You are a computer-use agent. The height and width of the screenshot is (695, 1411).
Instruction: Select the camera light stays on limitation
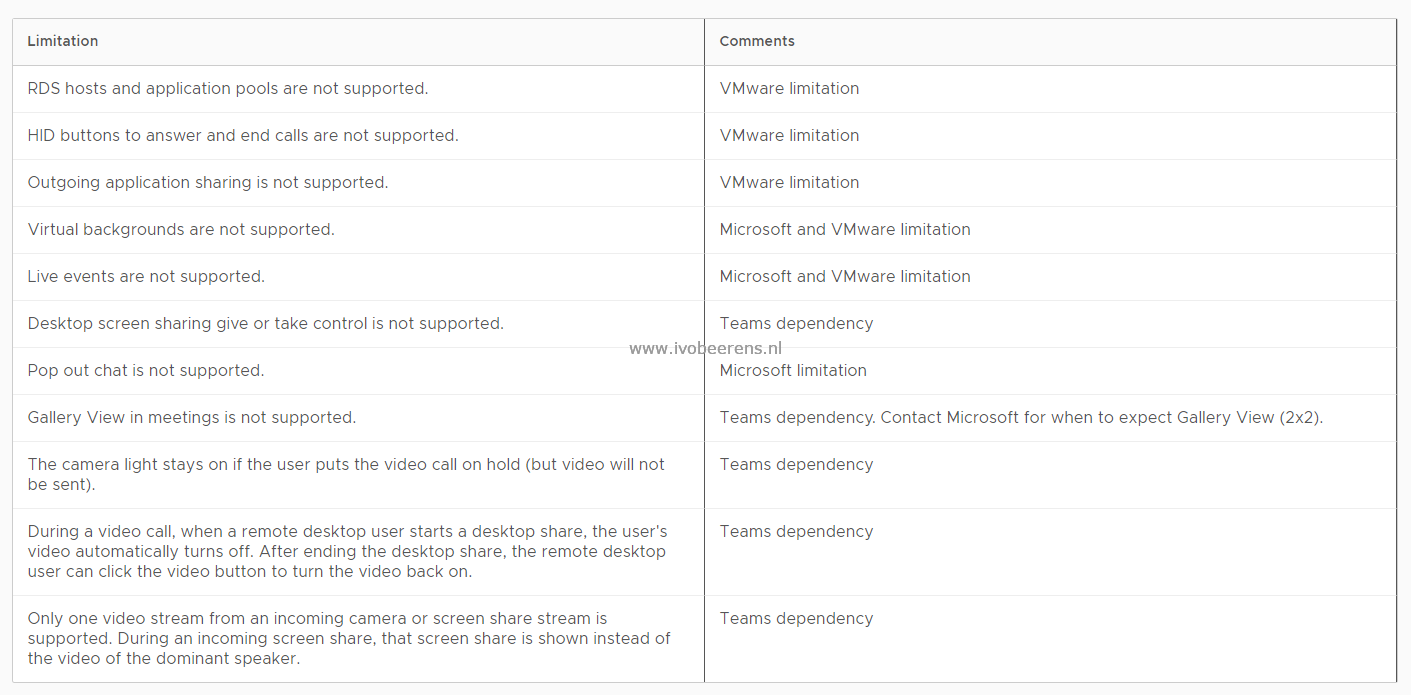346,474
